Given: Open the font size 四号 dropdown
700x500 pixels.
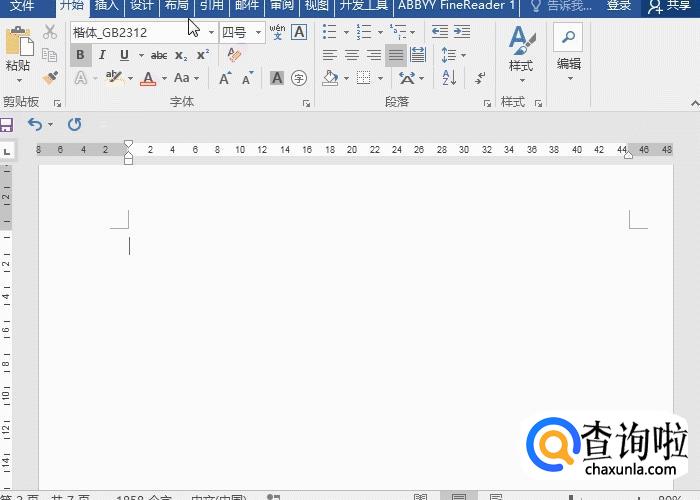Looking at the screenshot, I should pyautogui.click(x=258, y=32).
